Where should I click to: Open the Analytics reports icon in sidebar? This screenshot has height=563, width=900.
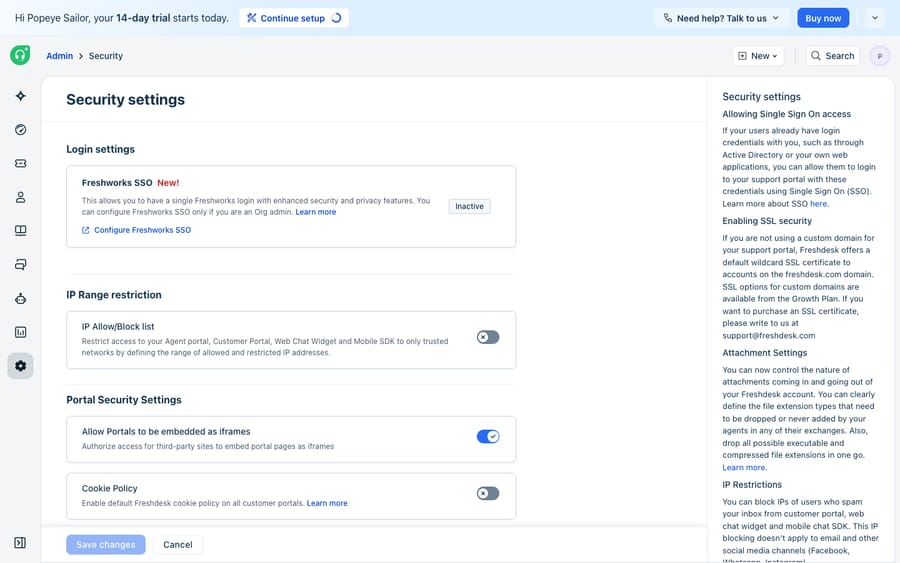[x=21, y=332]
